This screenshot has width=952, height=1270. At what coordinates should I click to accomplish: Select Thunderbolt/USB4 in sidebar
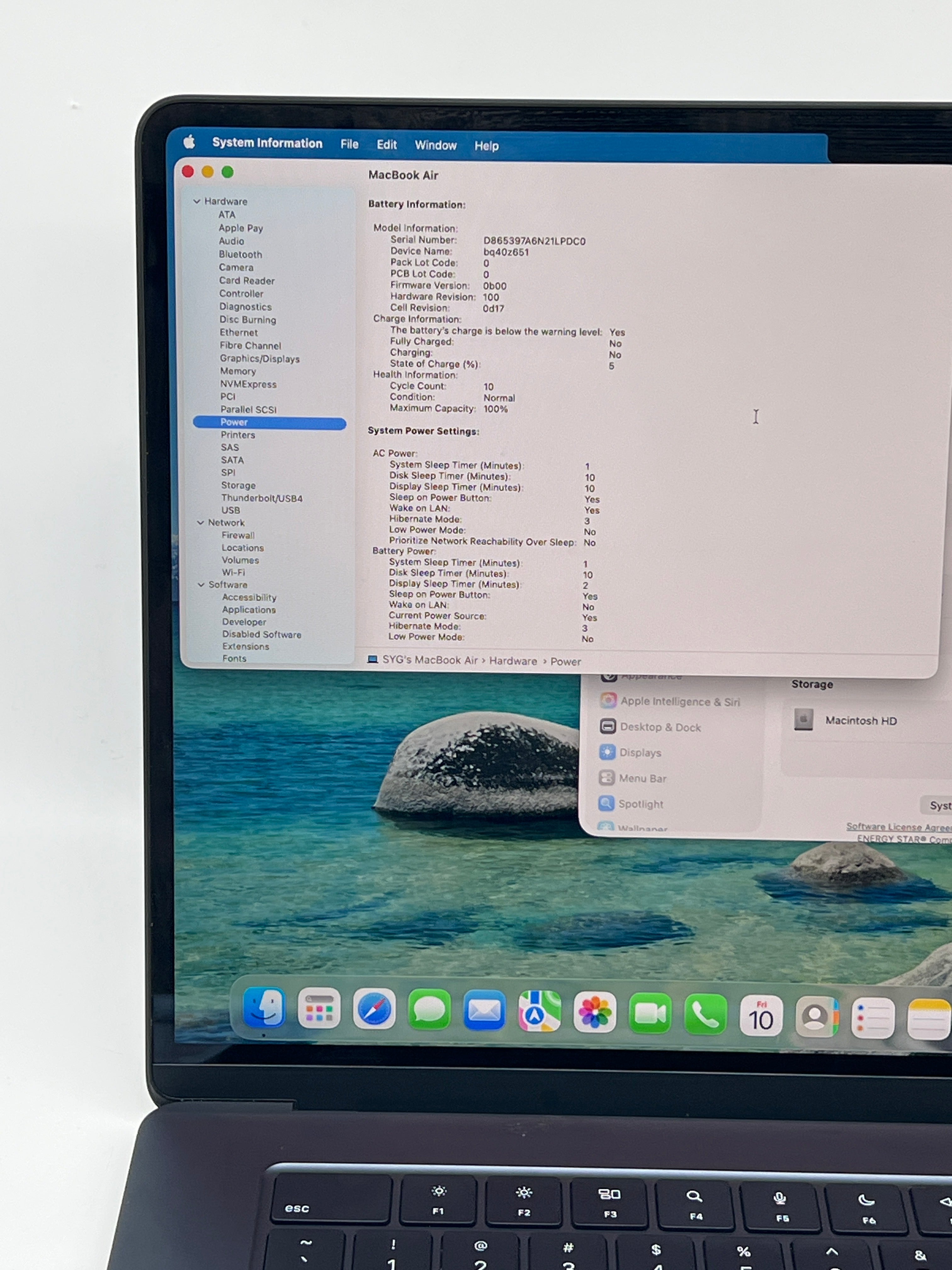pyautogui.click(x=262, y=498)
